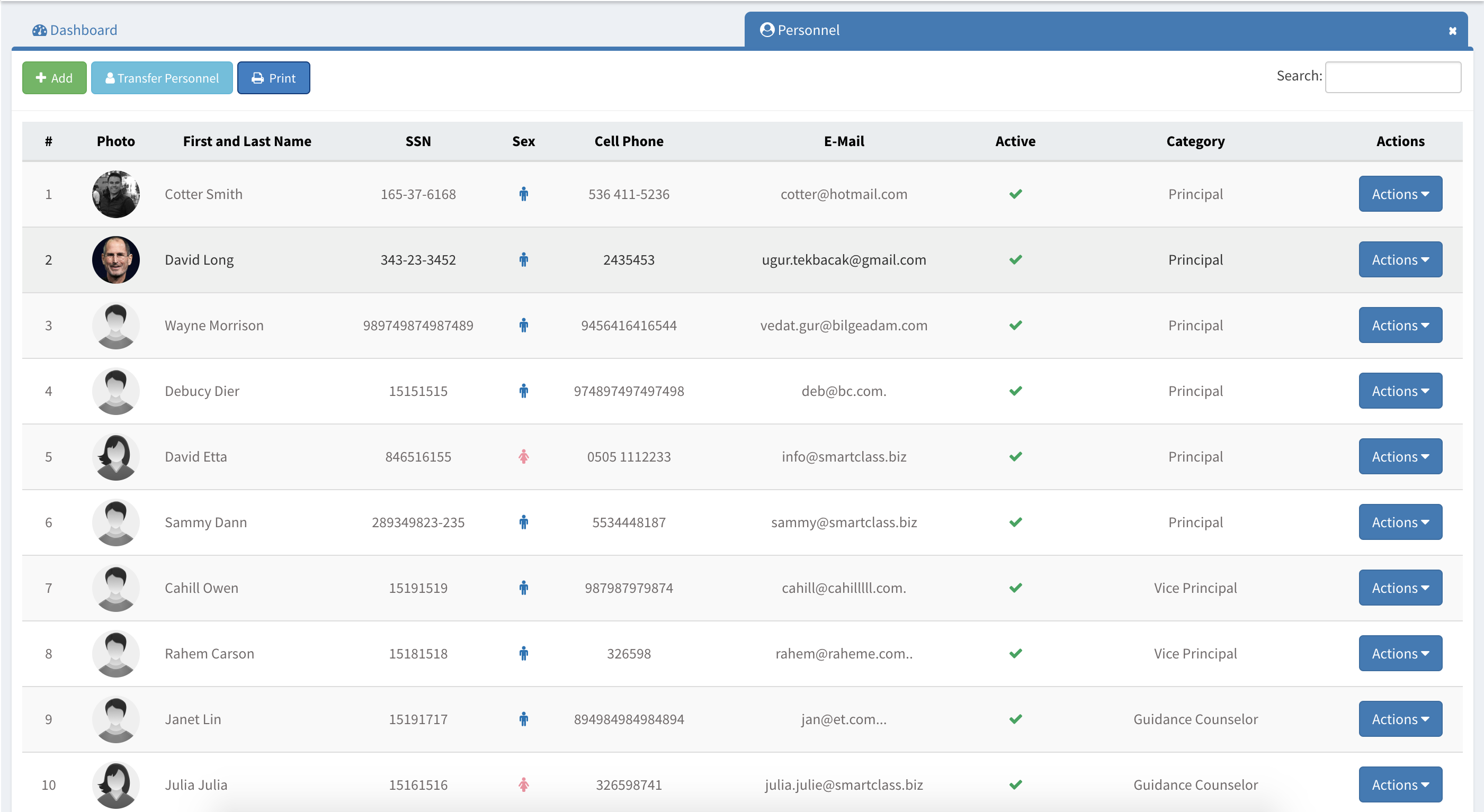The height and width of the screenshot is (812, 1484).
Task: Click the male sex icon for Cotter Smith
Action: (523, 194)
